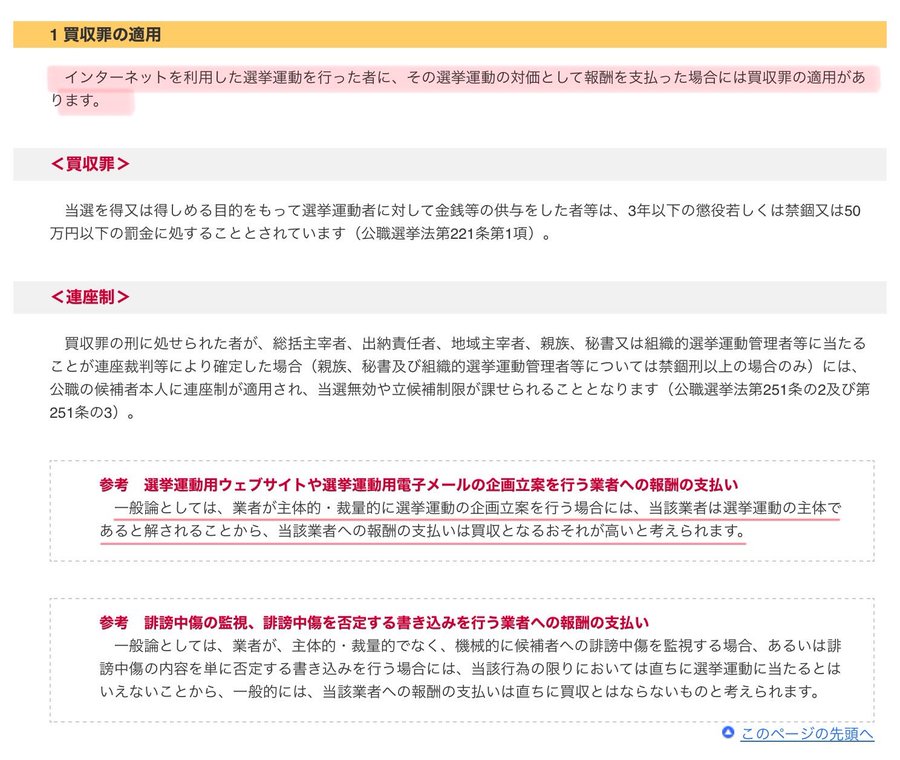Click the '＜連座制＞' subheading

(x=90, y=297)
